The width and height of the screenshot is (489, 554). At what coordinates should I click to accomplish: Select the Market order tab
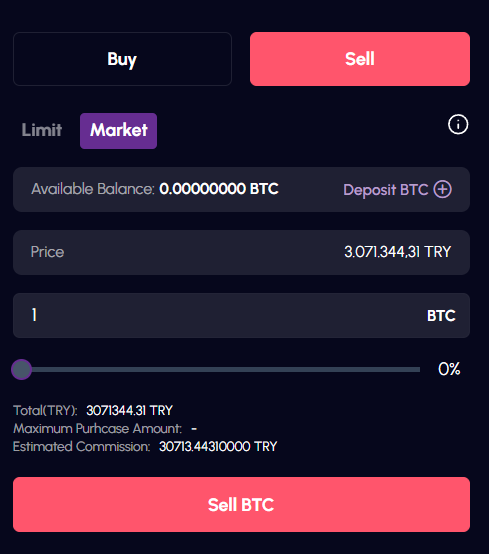(118, 131)
